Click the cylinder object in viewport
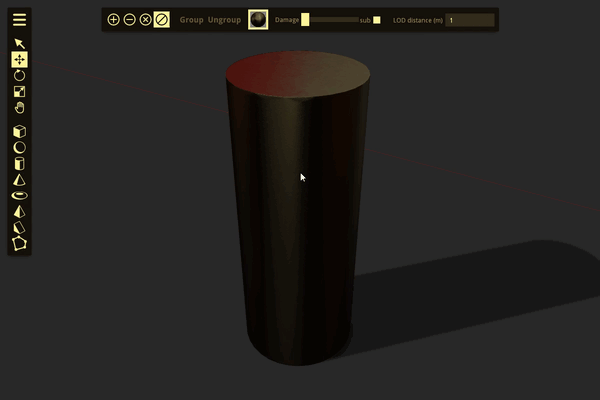This screenshot has width=600, height=400. coord(298,209)
